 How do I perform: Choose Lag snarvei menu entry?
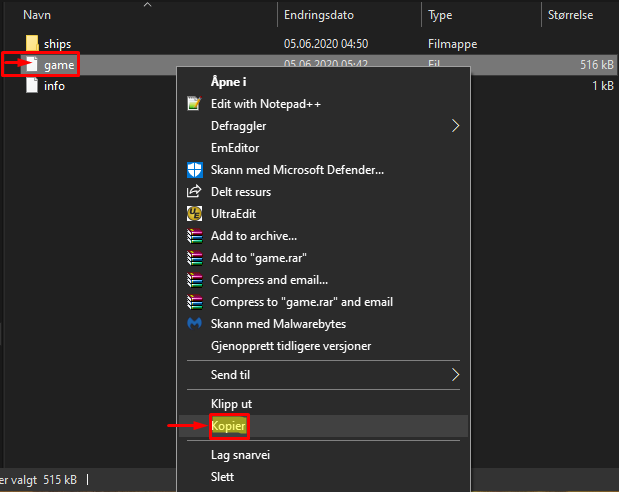tap(241, 455)
